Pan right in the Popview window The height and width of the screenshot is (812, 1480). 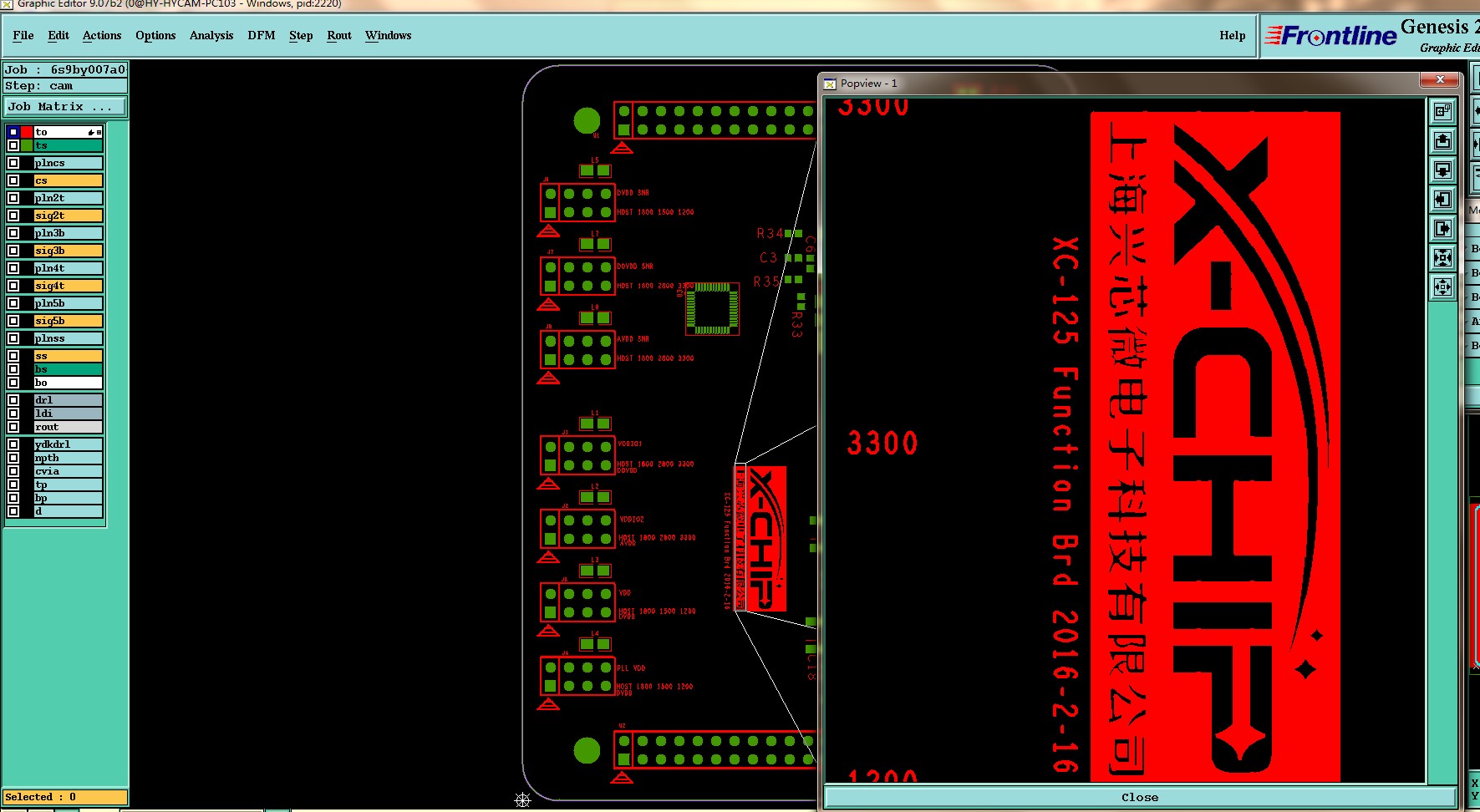[1442, 228]
